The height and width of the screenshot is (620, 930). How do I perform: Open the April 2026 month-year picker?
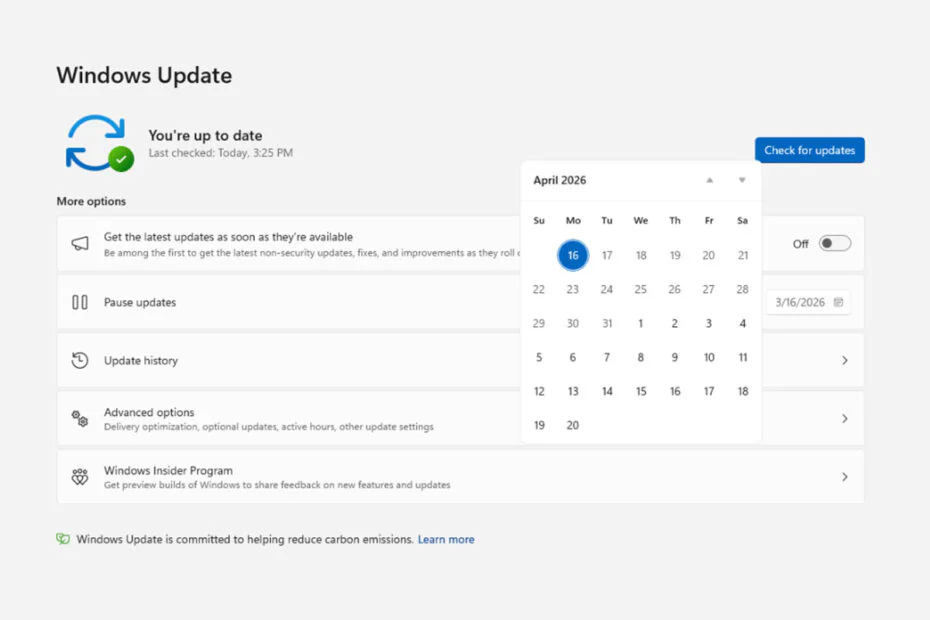pyautogui.click(x=560, y=180)
